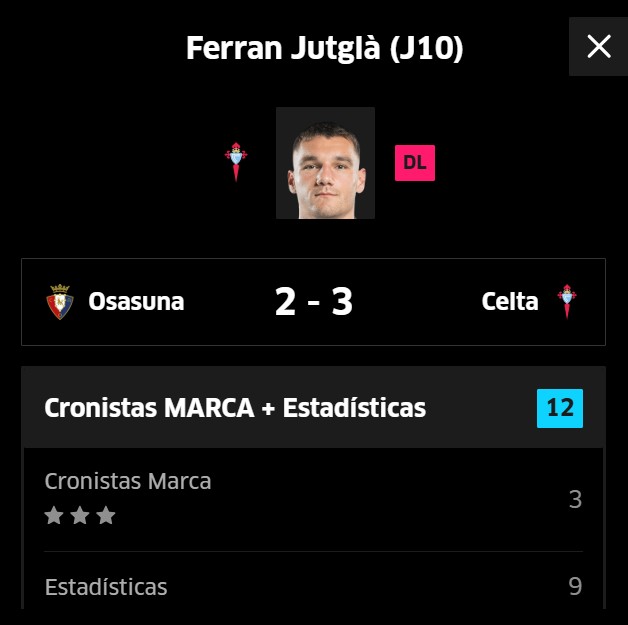
Task: Select the Osasuna team name
Action: point(136,302)
